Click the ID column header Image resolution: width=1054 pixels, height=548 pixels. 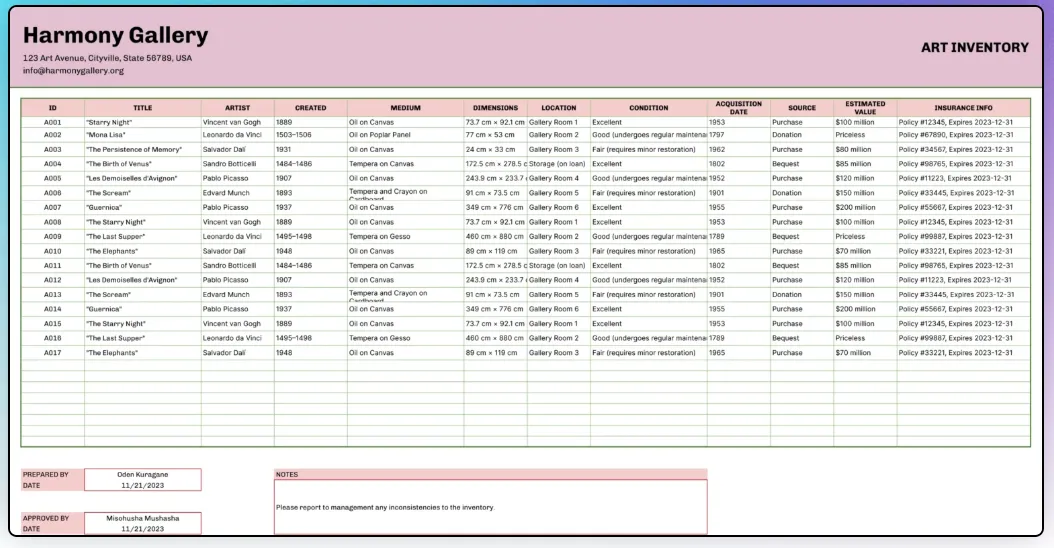[x=52, y=108]
